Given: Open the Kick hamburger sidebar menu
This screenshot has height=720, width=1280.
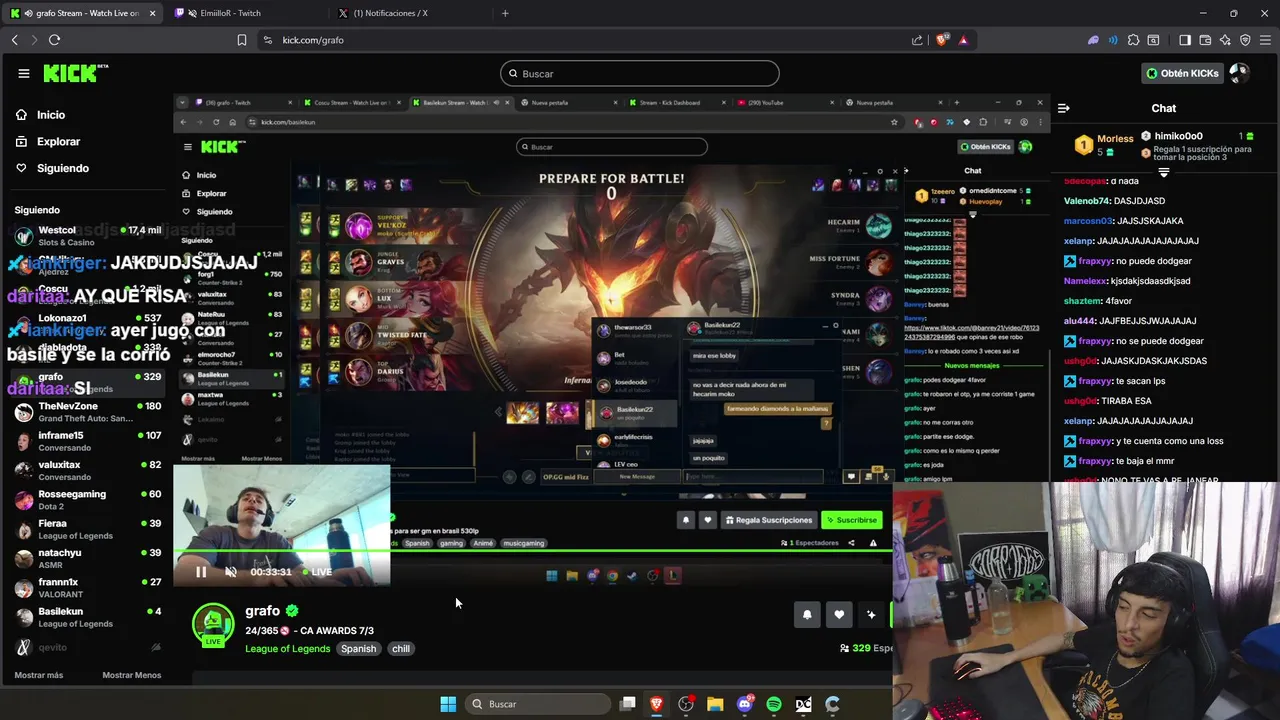Looking at the screenshot, I should pos(24,73).
